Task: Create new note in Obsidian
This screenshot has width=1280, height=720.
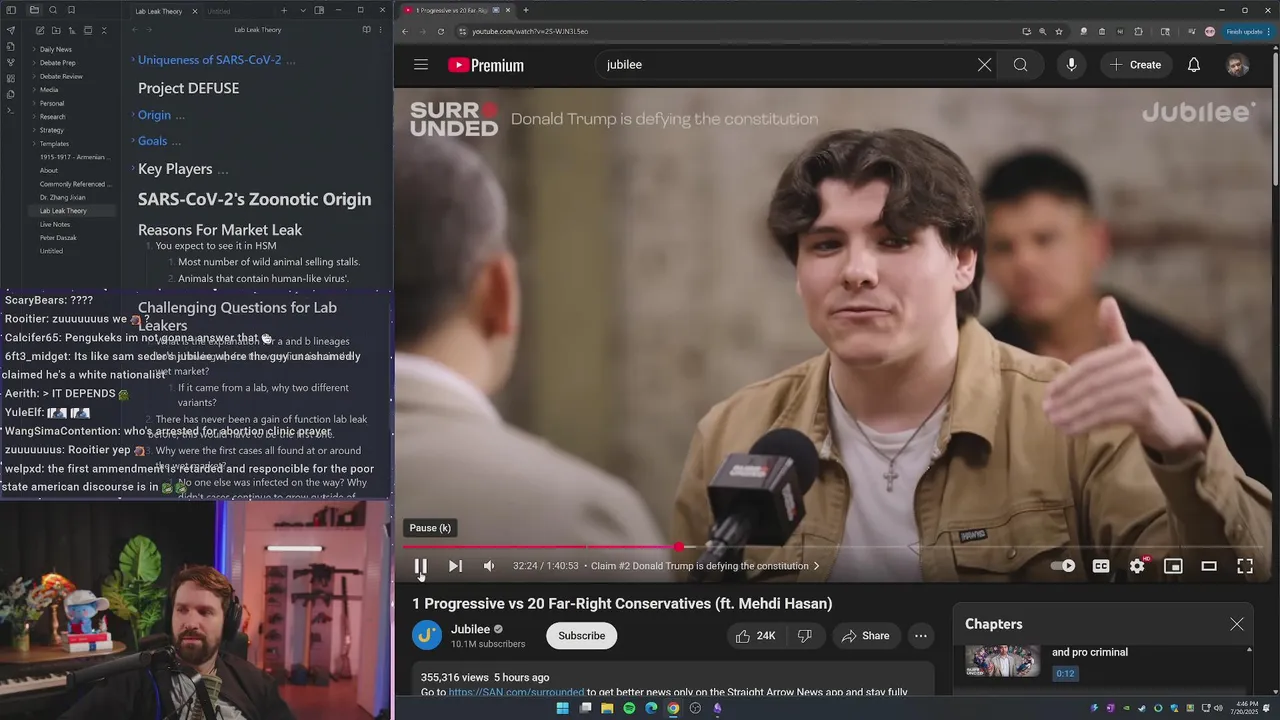Action: (39, 31)
